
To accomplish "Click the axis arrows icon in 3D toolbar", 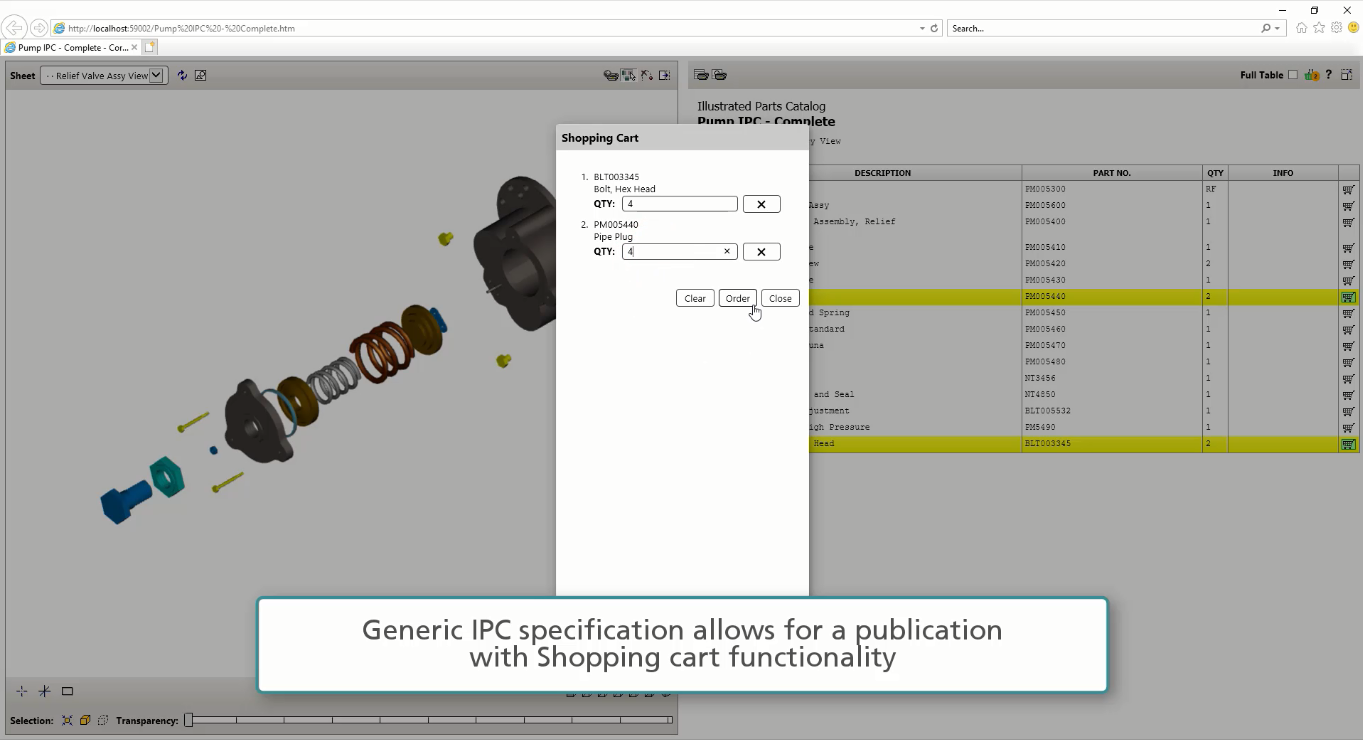I will pos(647,75).
